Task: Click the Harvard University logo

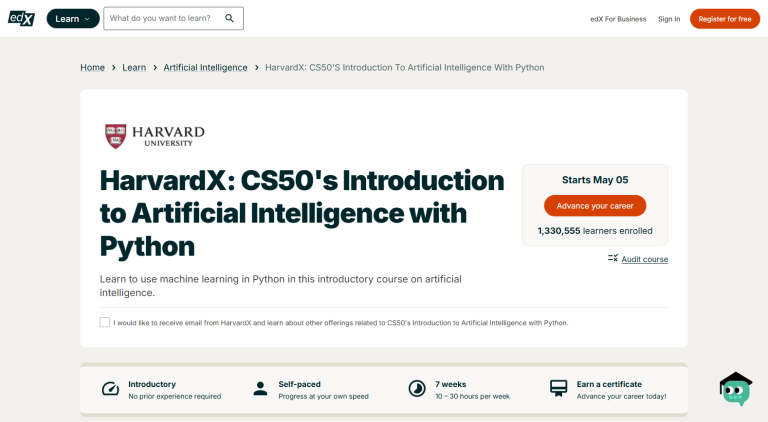Action: pos(155,136)
